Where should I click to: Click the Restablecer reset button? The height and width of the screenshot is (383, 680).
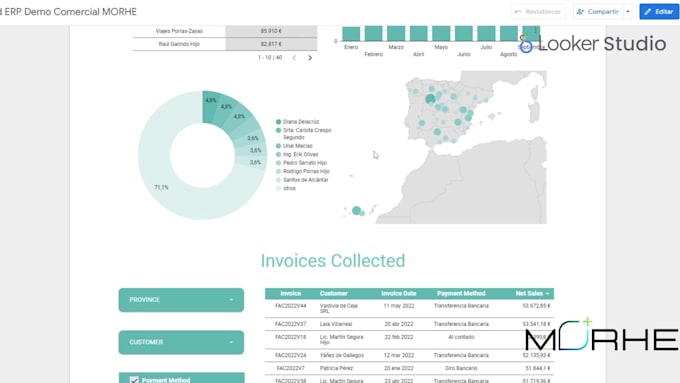538,12
